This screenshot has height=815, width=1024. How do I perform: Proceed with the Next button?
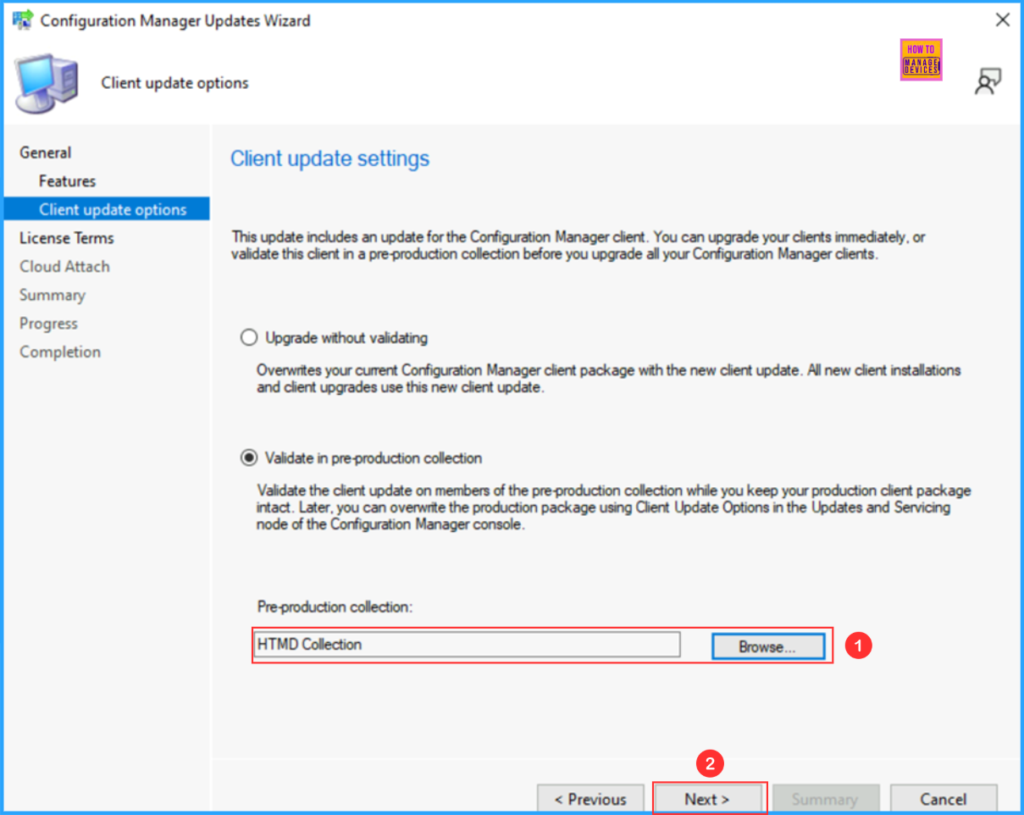point(707,799)
